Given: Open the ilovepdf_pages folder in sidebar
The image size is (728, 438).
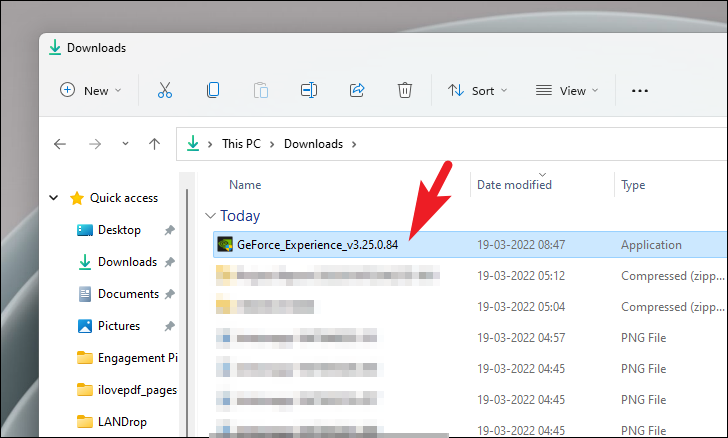Looking at the screenshot, I should coord(137,390).
